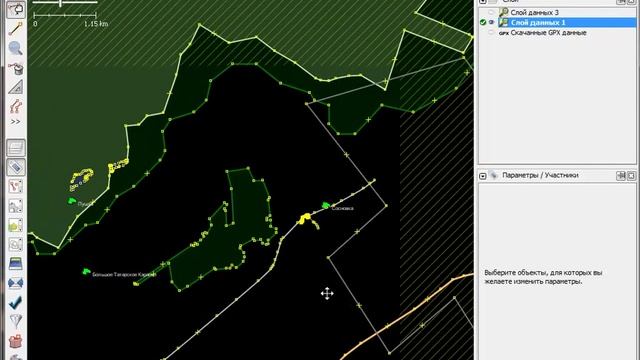
Task: Adjust the slider handle at the top of the map
Action: pos(60,3)
